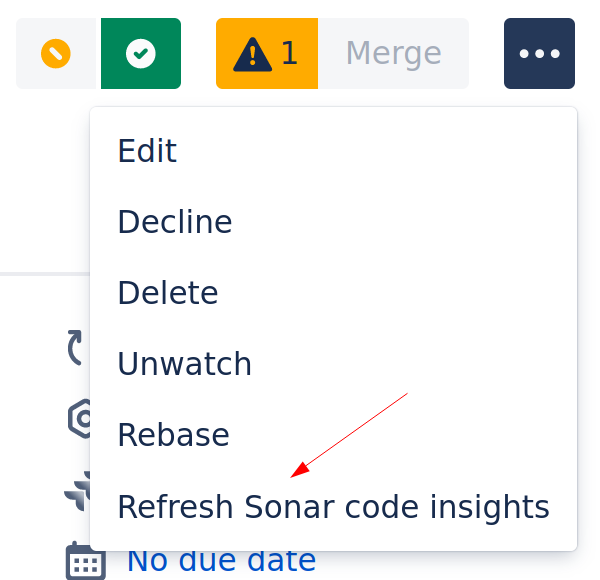Toggle Unwatch for this pull request

click(184, 364)
